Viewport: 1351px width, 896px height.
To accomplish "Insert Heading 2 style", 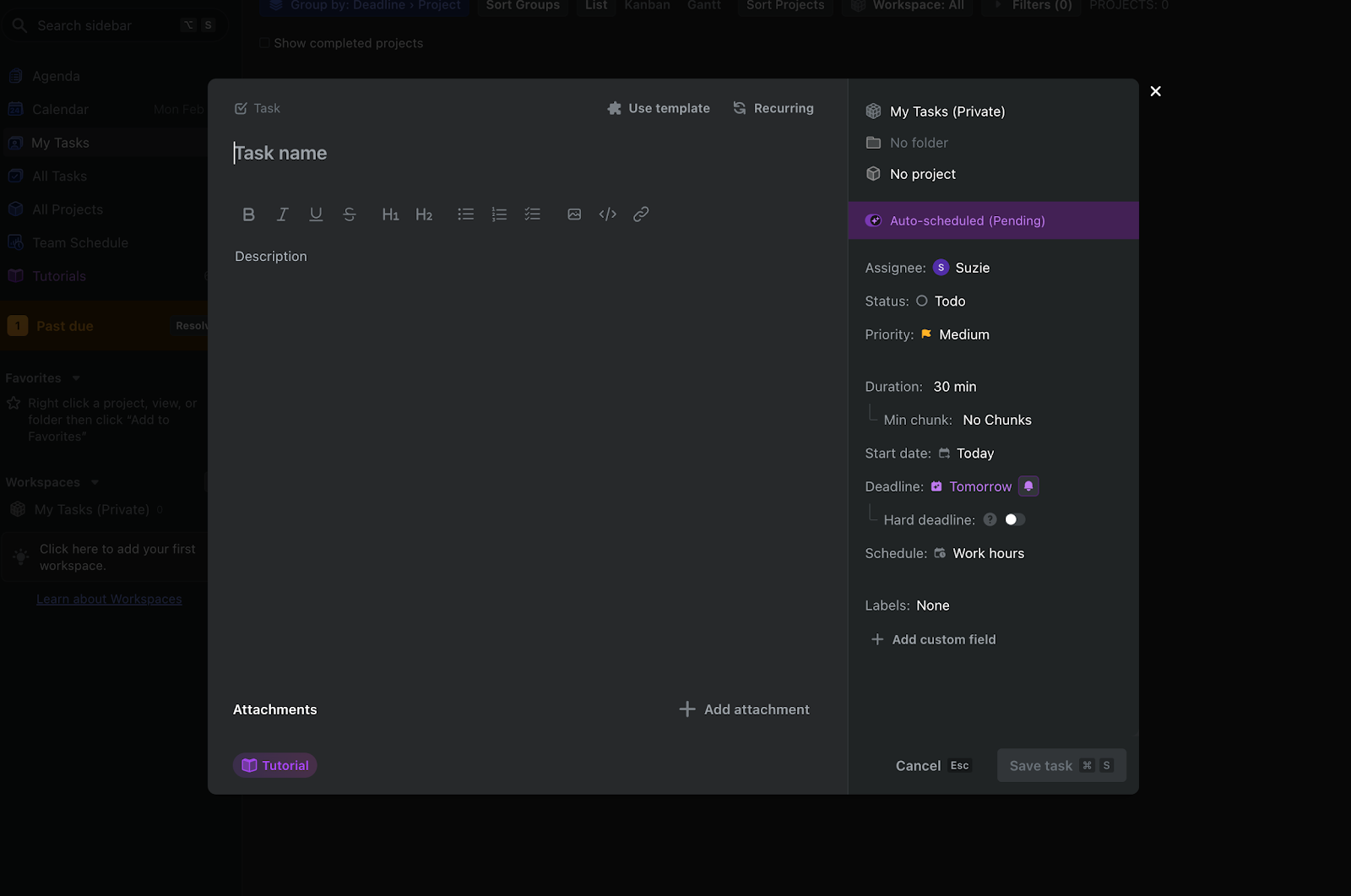I will point(424,214).
